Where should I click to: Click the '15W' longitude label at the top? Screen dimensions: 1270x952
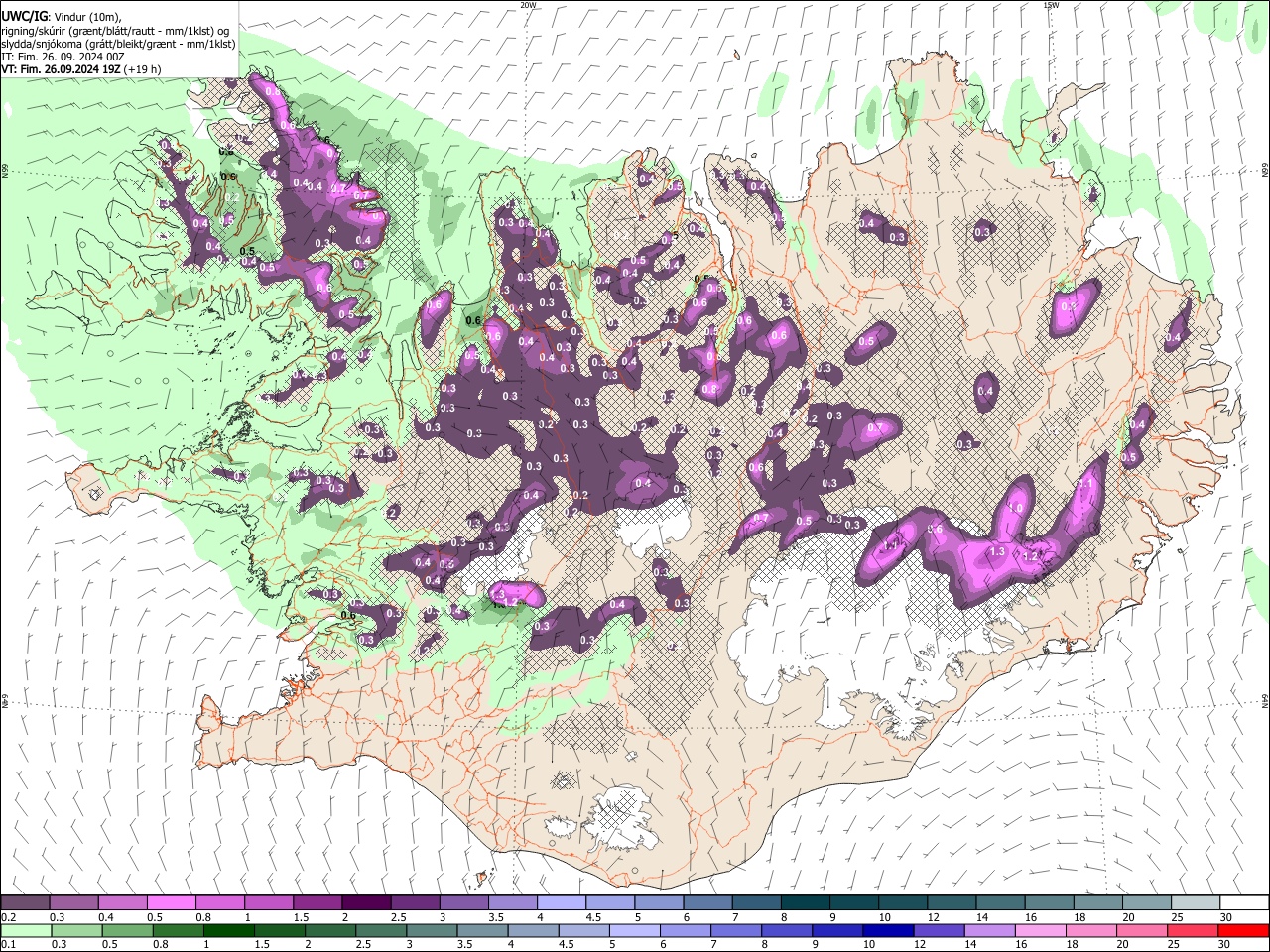tap(1051, 4)
